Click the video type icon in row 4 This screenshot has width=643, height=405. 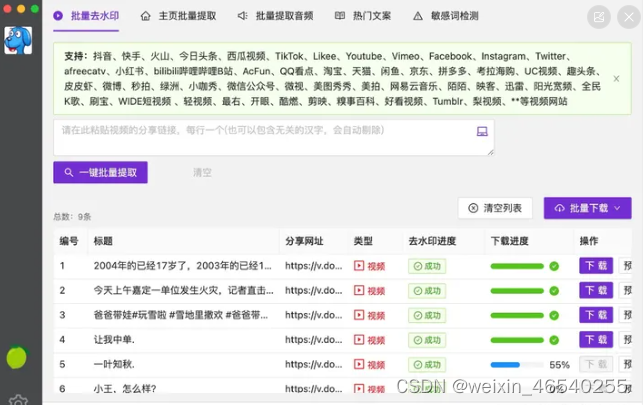(x=359, y=340)
